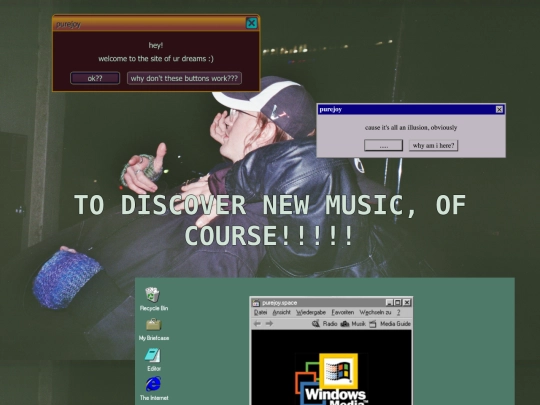Close the blue-titled purejoy dialog
This screenshot has width=540, height=405.
[x=499, y=110]
